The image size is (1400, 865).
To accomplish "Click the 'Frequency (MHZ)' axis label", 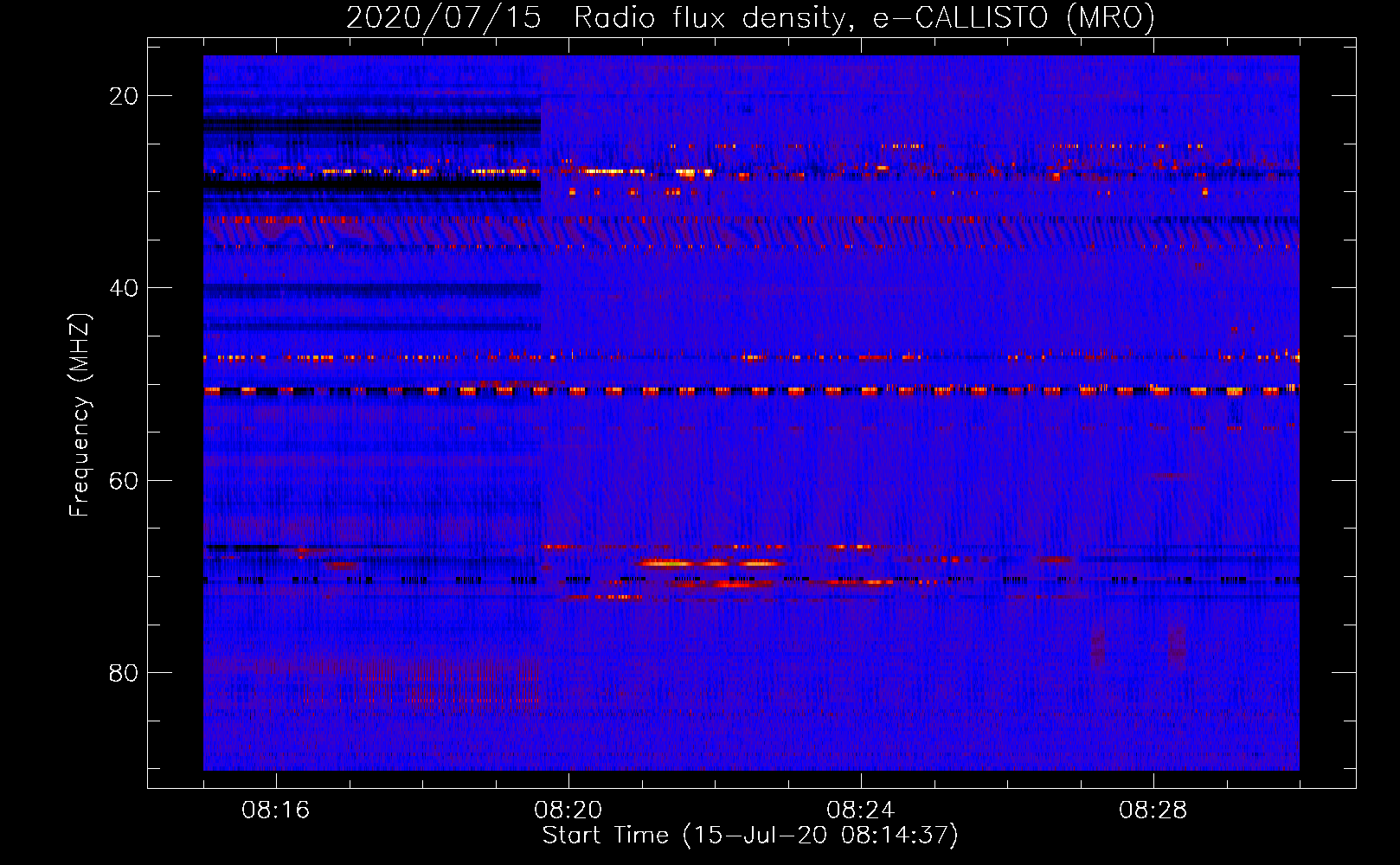I will (80, 414).
